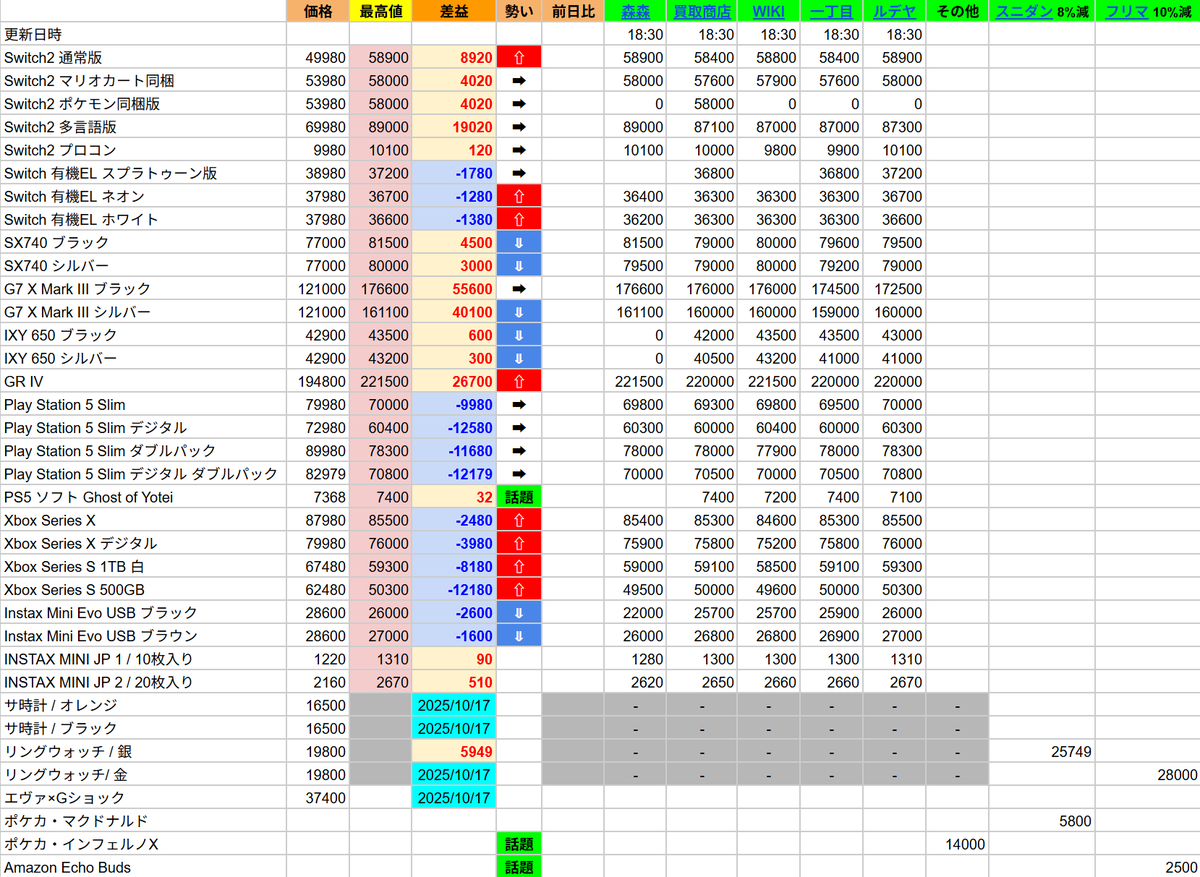
Task: Select the 176600 cell in the 森森 column
Action: pos(636,289)
